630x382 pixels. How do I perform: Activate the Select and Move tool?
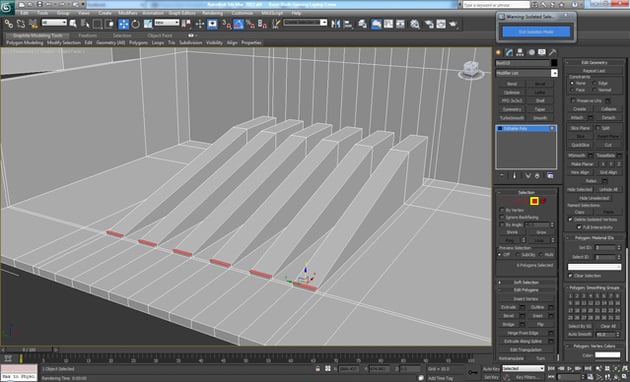pyautogui.click(x=124, y=24)
